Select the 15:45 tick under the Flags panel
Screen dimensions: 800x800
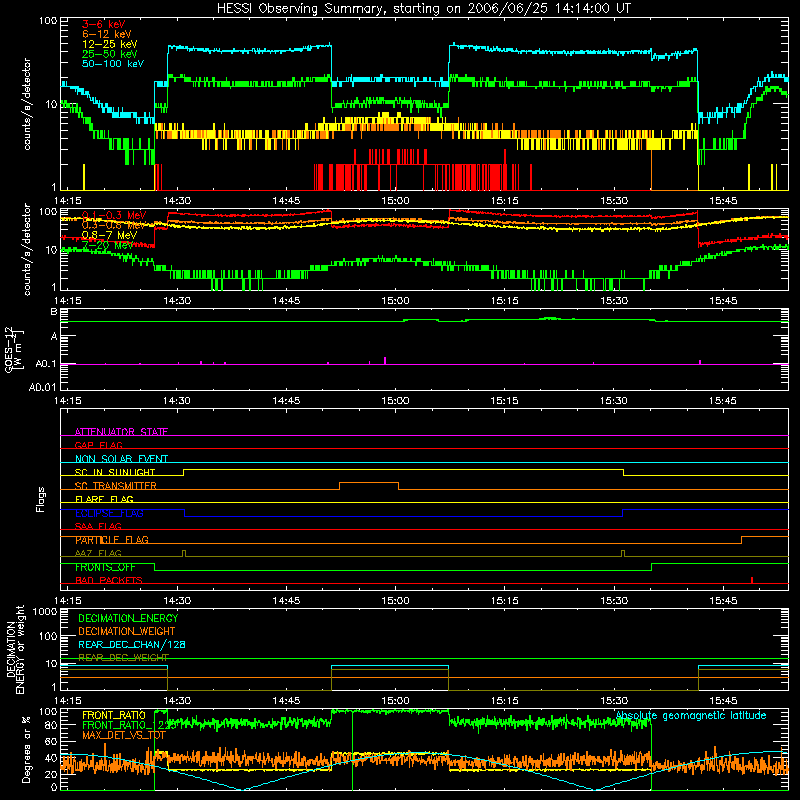pos(723,601)
